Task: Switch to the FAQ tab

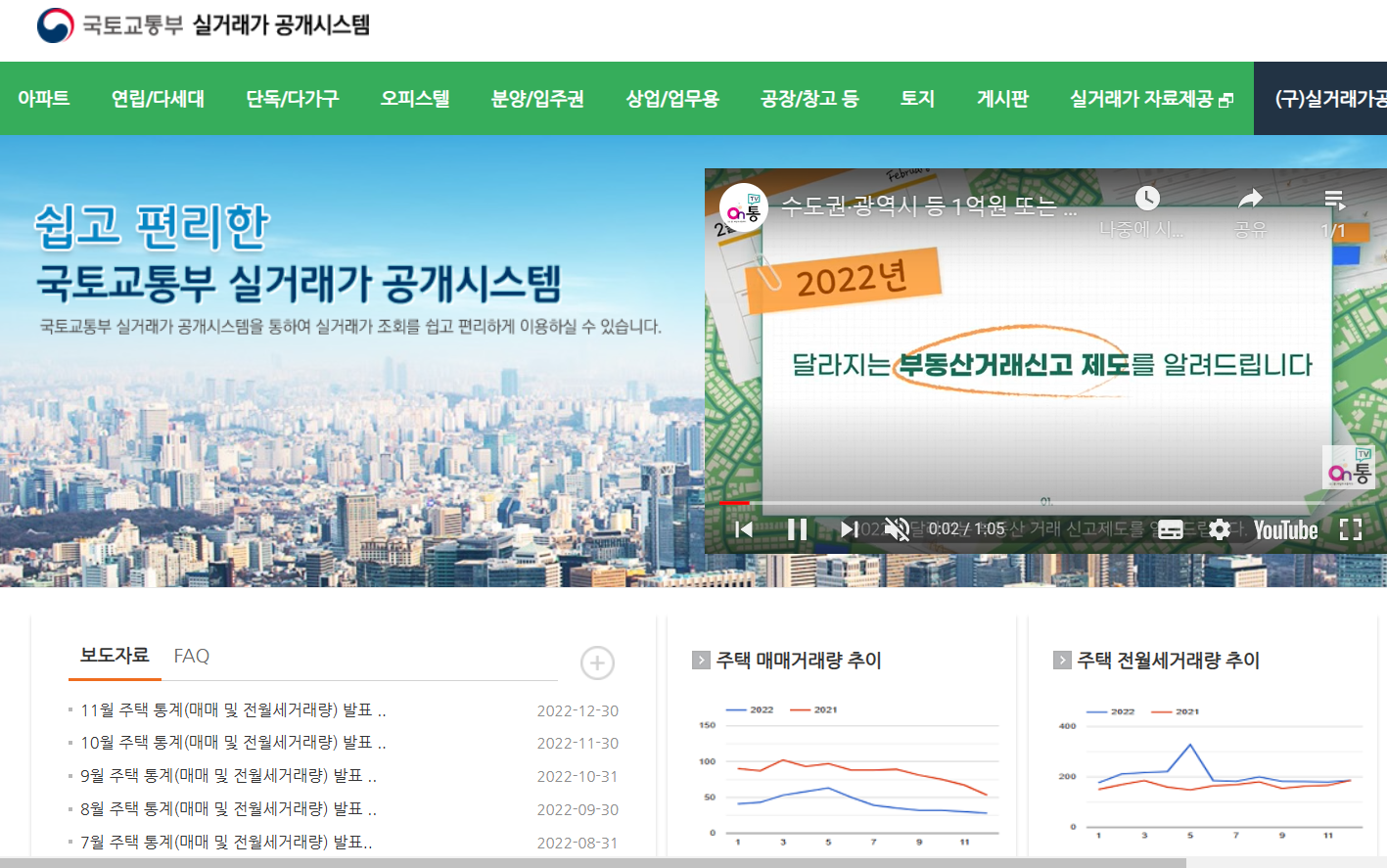Action: [x=191, y=656]
